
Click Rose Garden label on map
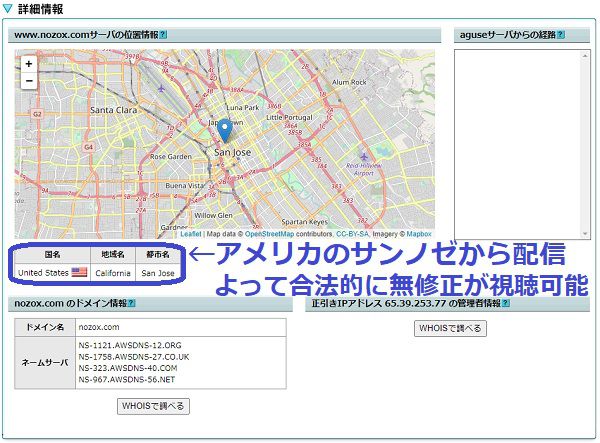coord(171,156)
